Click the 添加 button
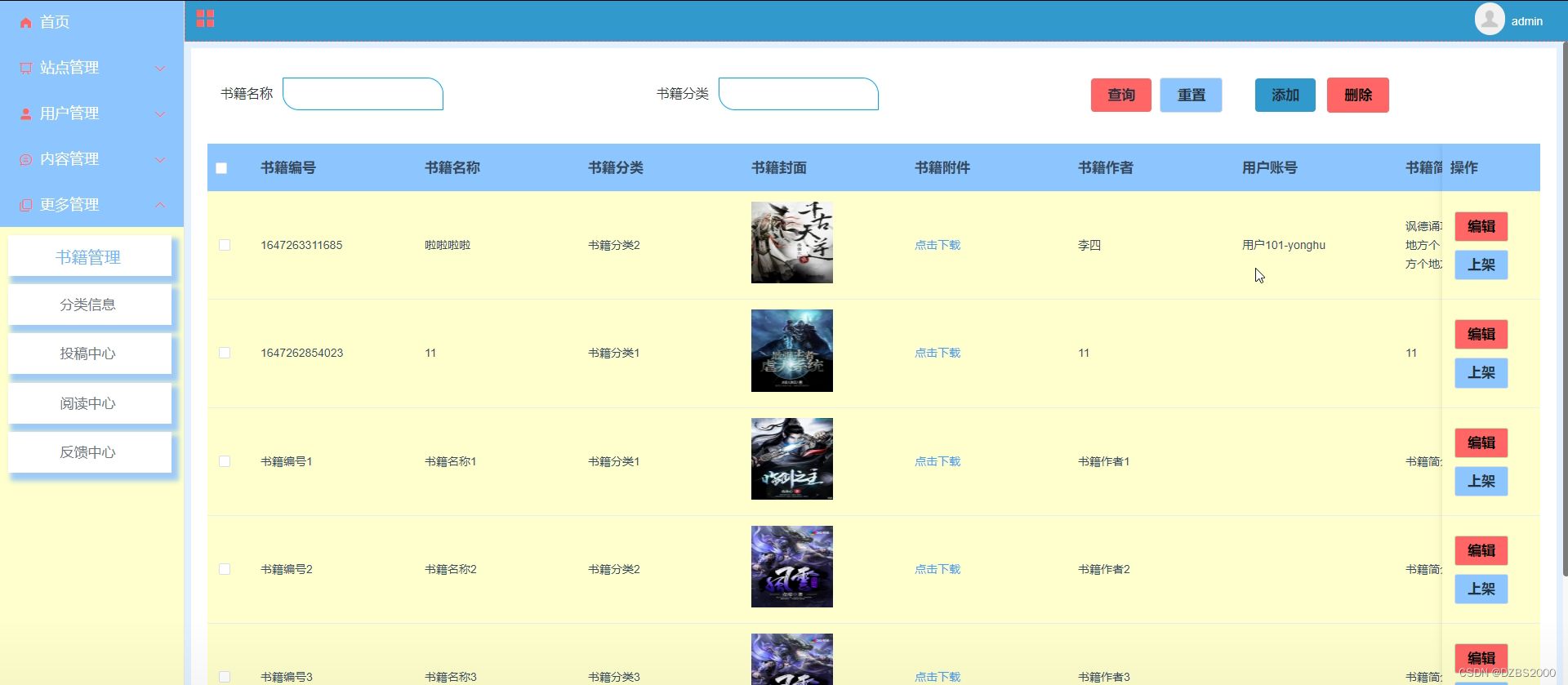Screen dimensions: 1568x685 click(x=1285, y=95)
